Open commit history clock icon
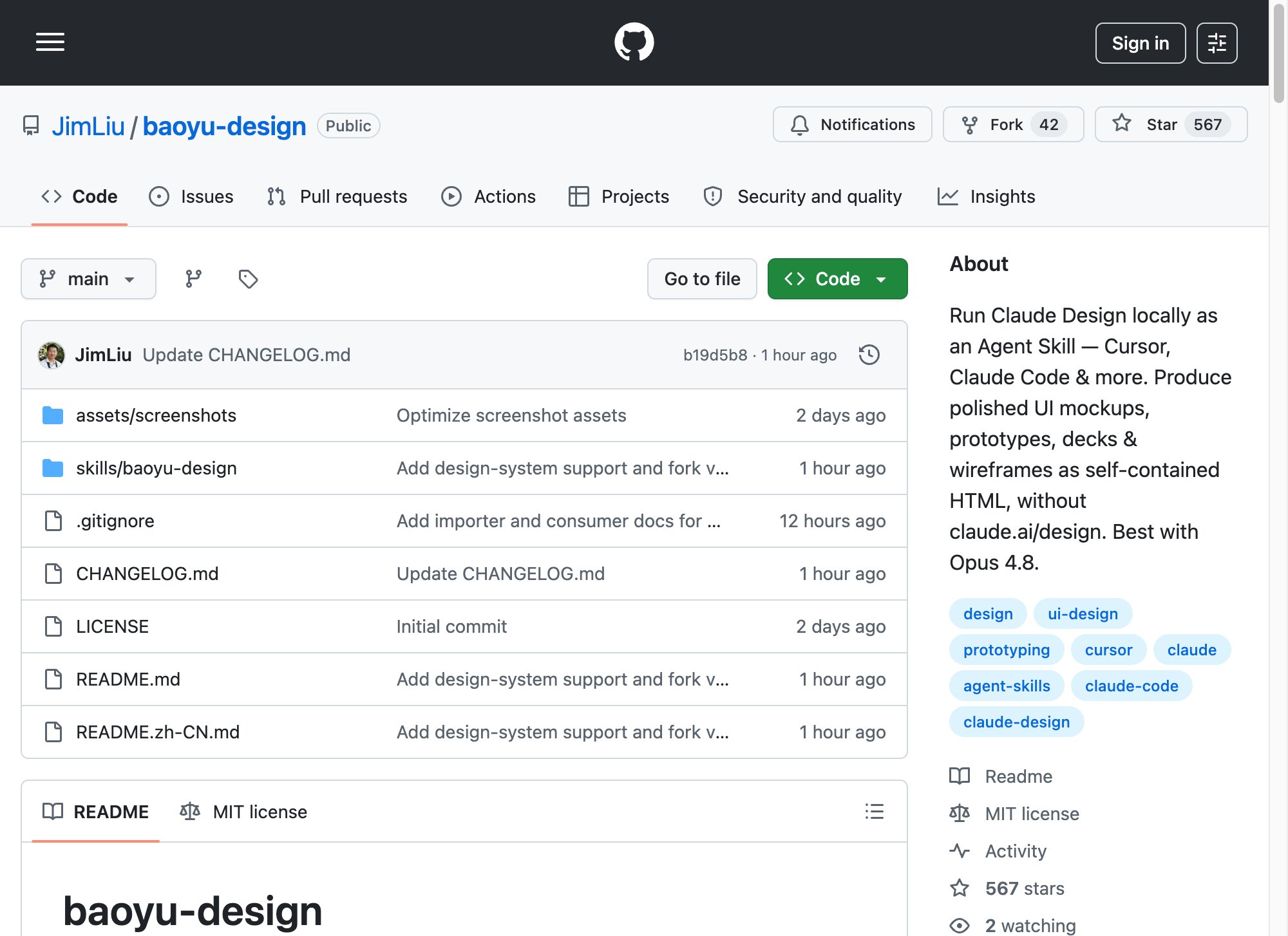 click(x=869, y=355)
